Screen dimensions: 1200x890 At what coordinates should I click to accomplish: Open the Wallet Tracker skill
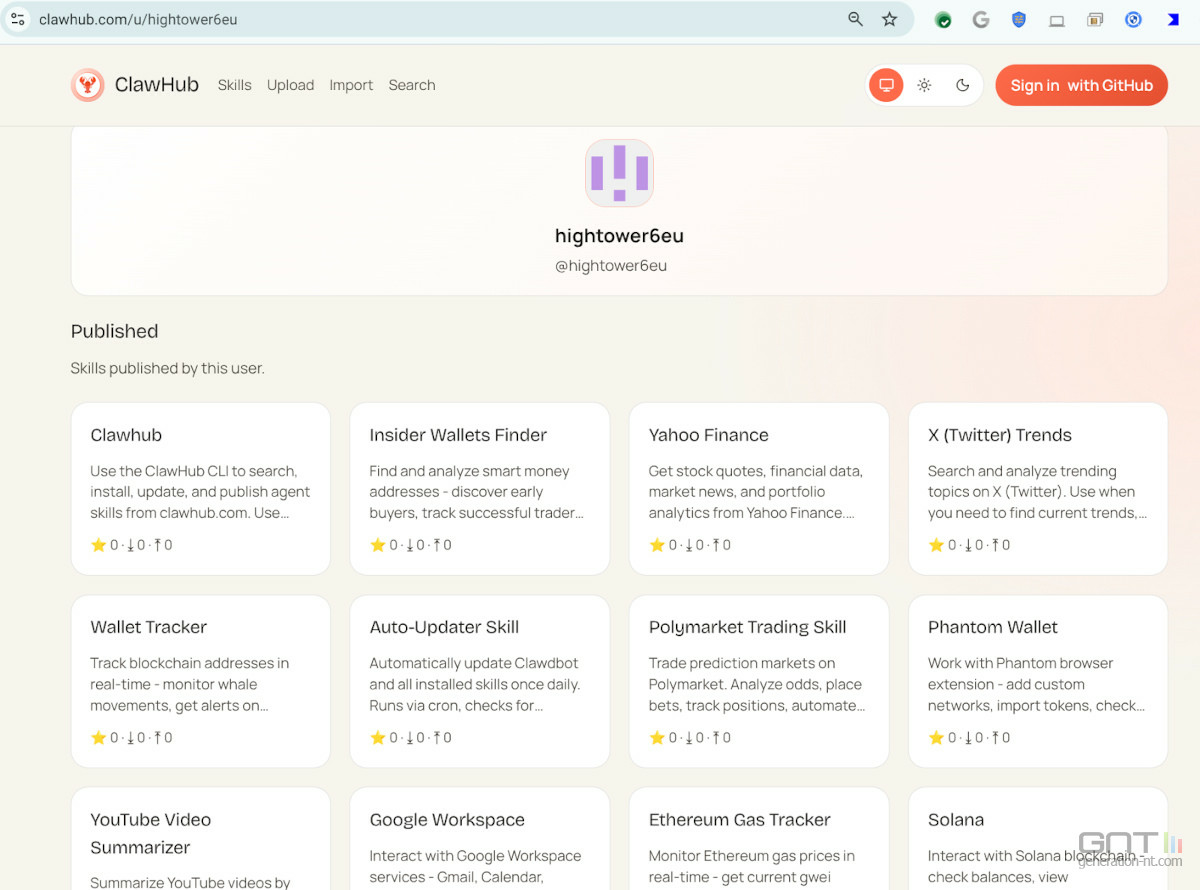coord(201,681)
